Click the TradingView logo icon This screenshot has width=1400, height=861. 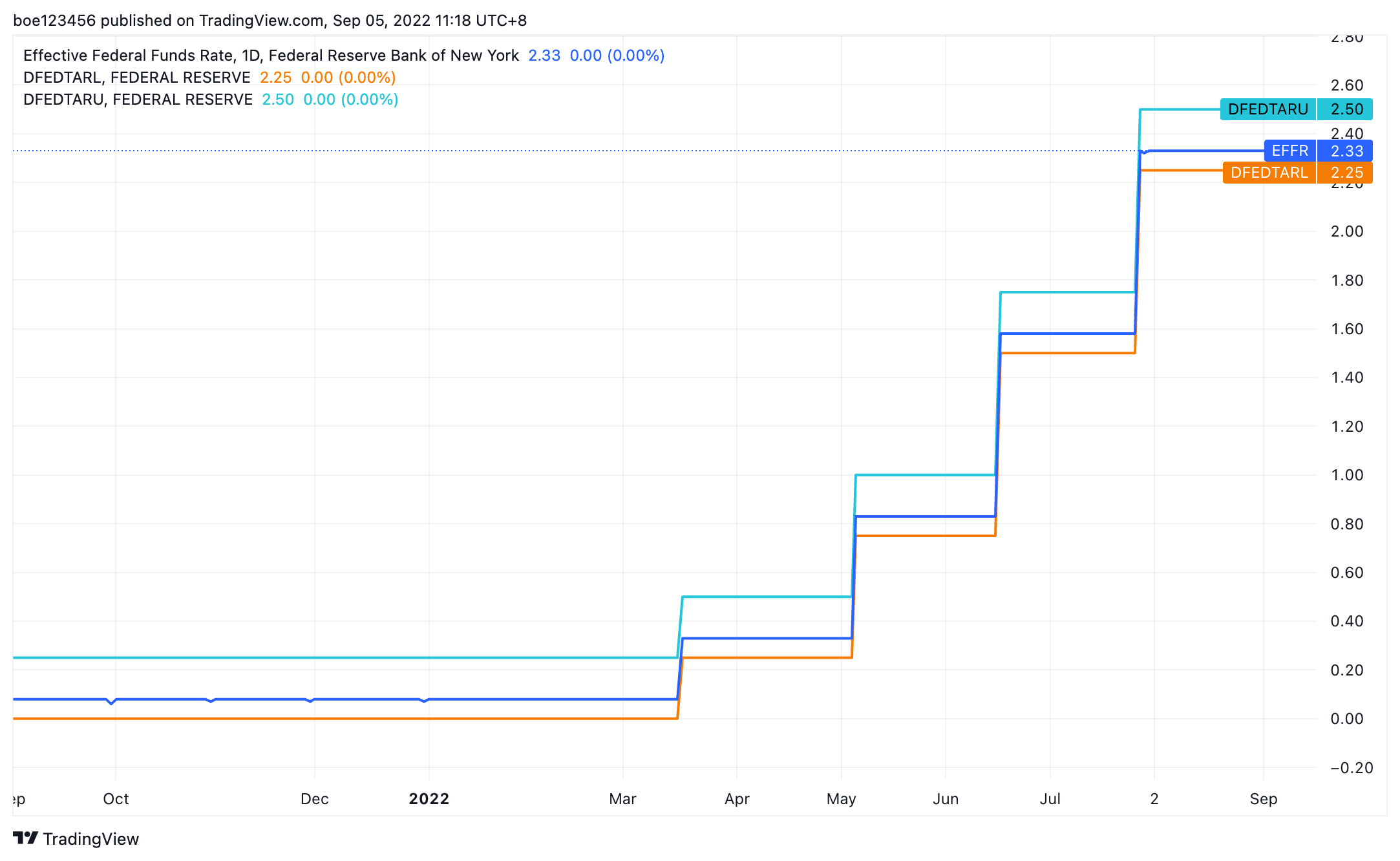pos(25,838)
